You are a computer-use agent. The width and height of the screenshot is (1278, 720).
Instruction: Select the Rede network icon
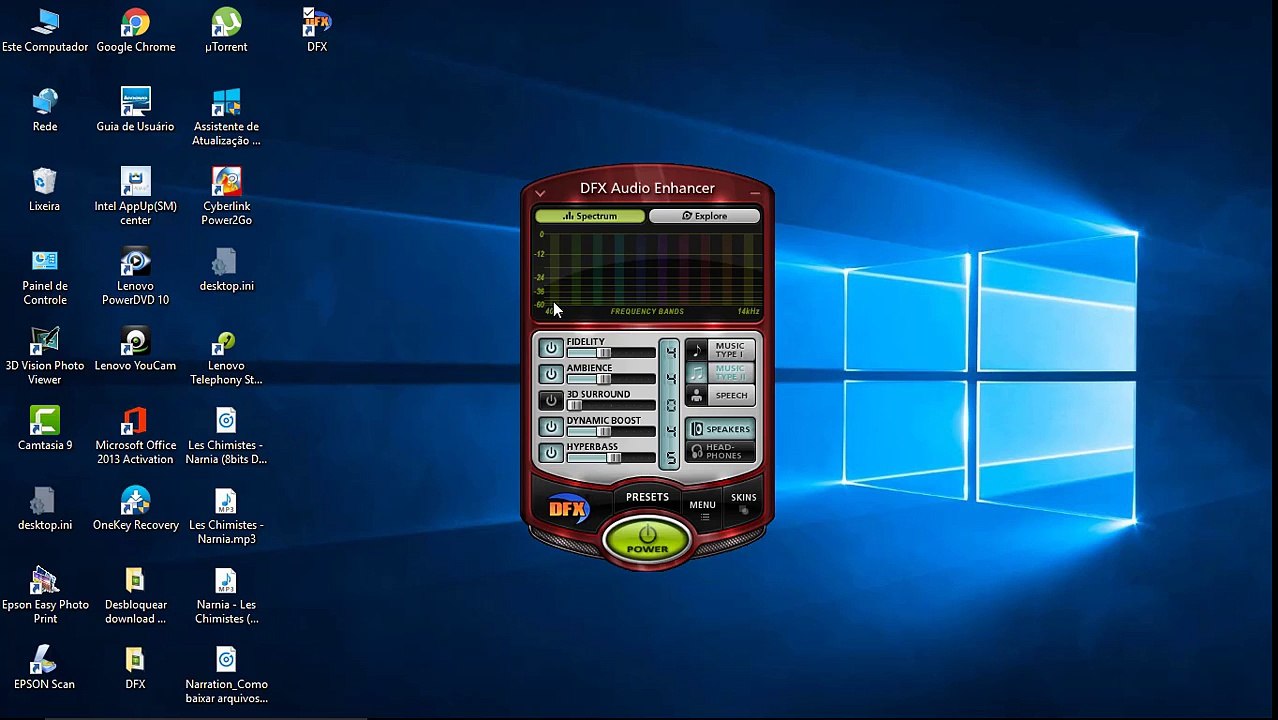click(x=45, y=110)
